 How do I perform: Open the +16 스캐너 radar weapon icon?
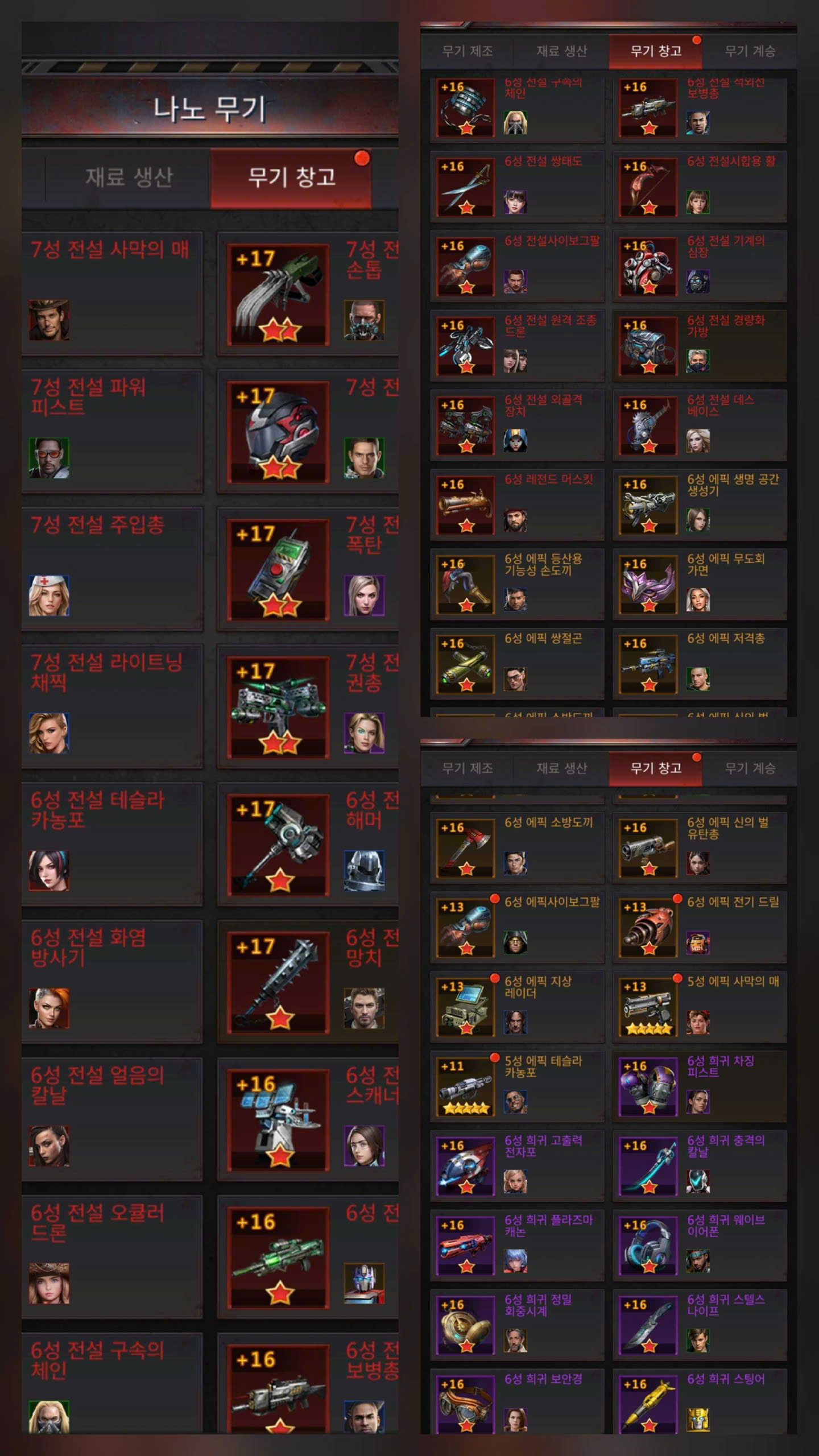pyautogui.click(x=278, y=1120)
